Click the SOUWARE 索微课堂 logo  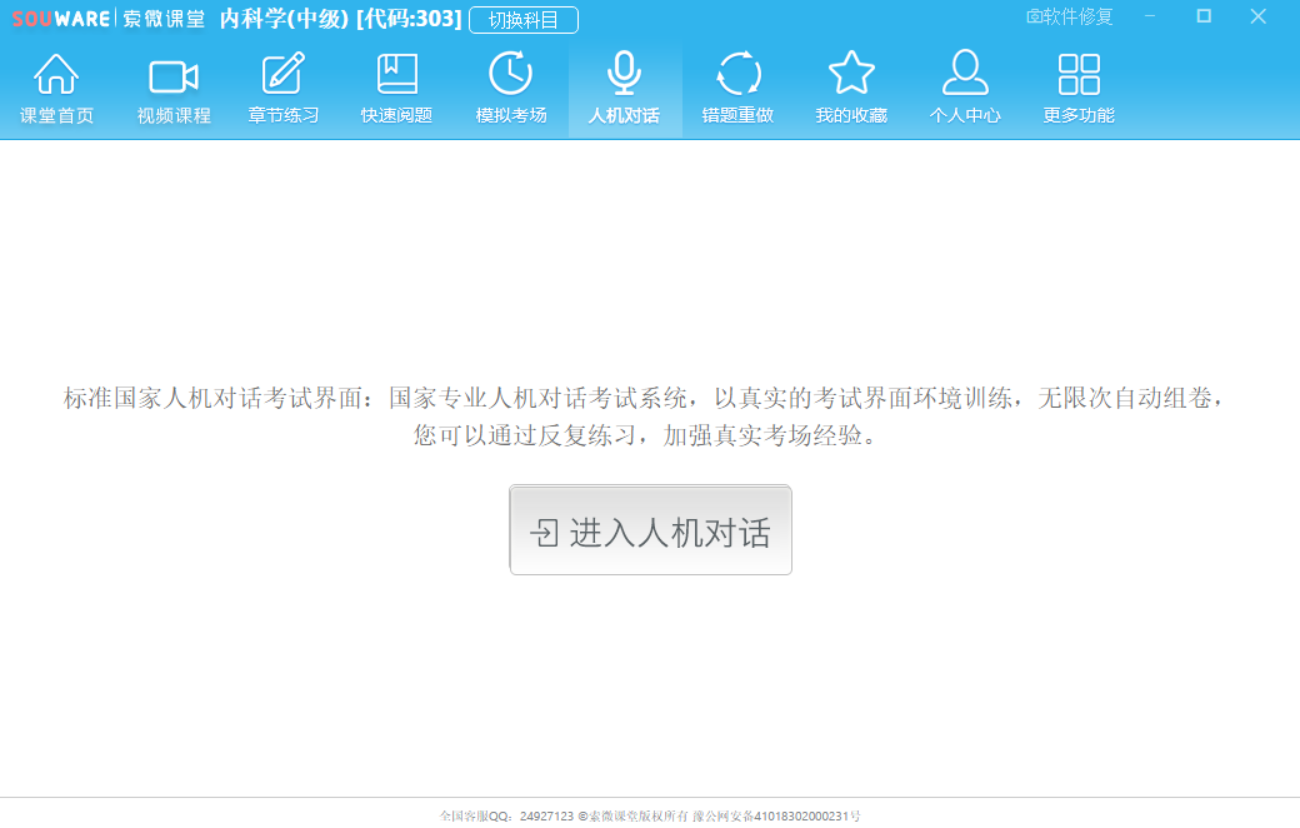[x=108, y=19]
